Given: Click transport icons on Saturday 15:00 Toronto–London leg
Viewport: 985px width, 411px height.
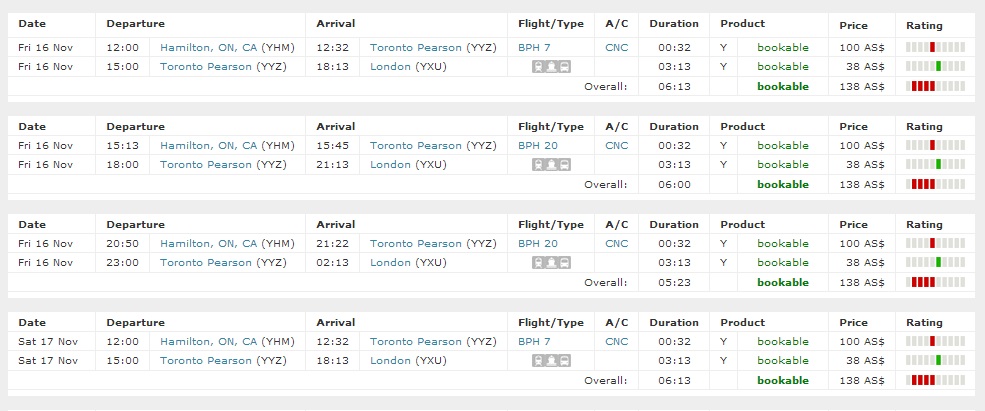Looking at the screenshot, I should 552,361.
